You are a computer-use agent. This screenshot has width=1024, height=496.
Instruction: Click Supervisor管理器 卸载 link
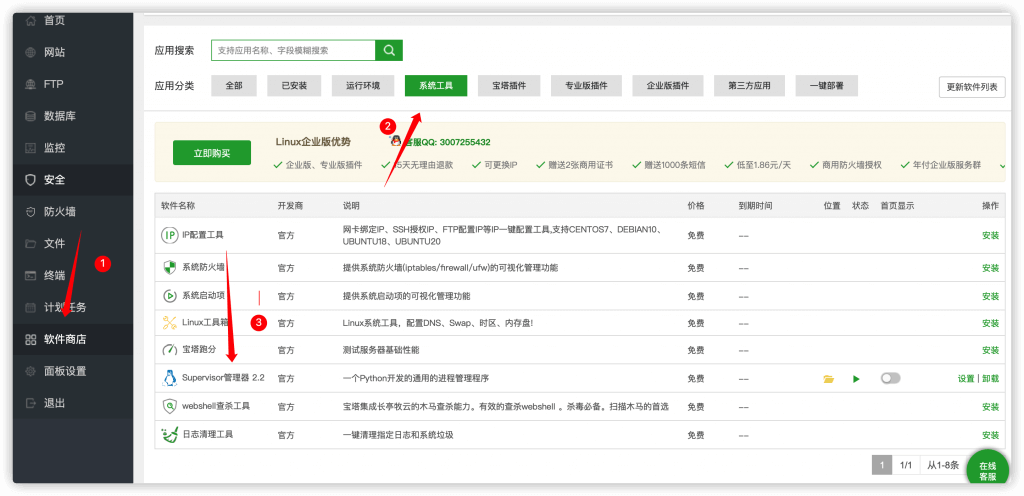click(x=990, y=379)
